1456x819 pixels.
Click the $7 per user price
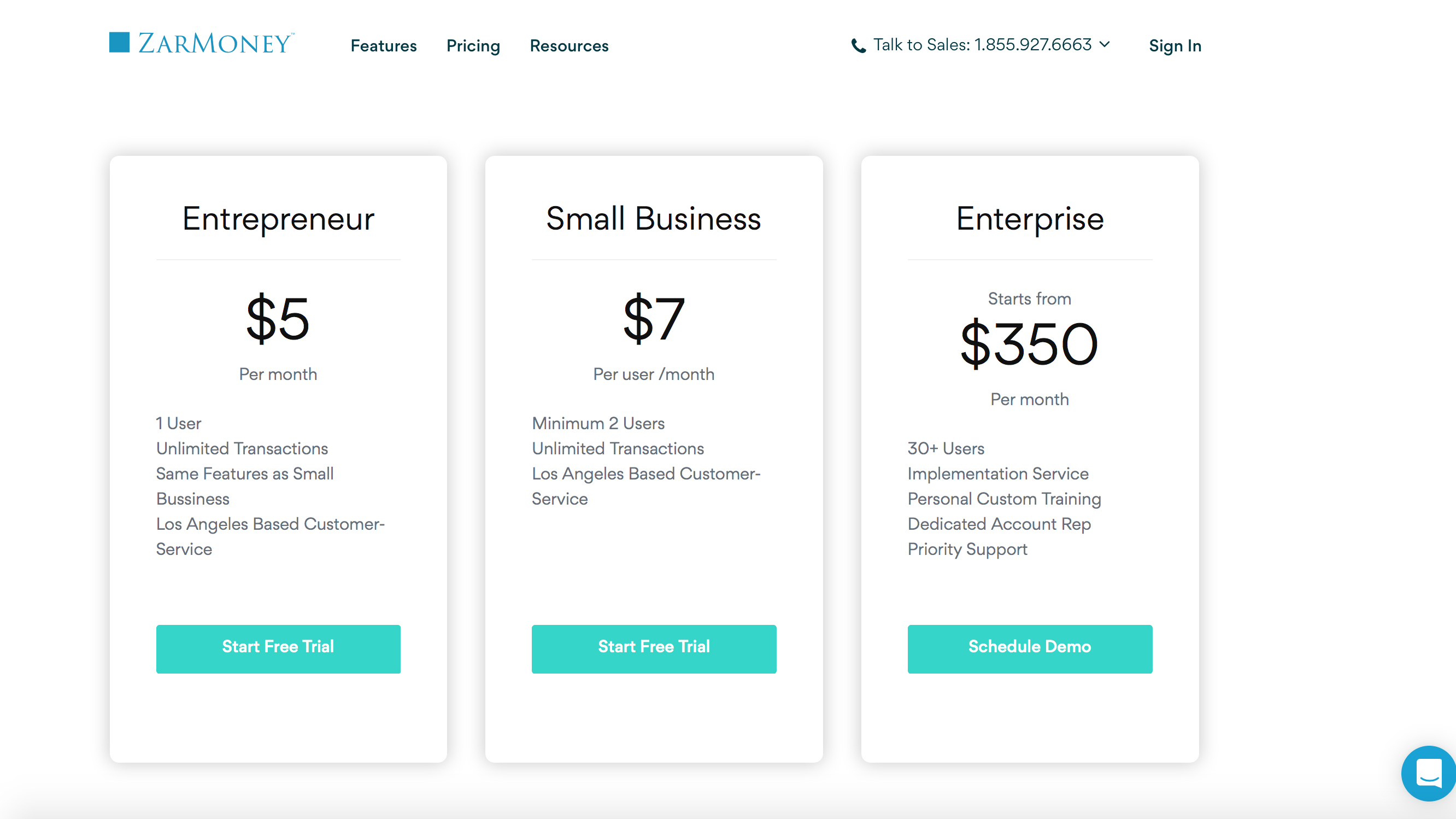pos(653,319)
